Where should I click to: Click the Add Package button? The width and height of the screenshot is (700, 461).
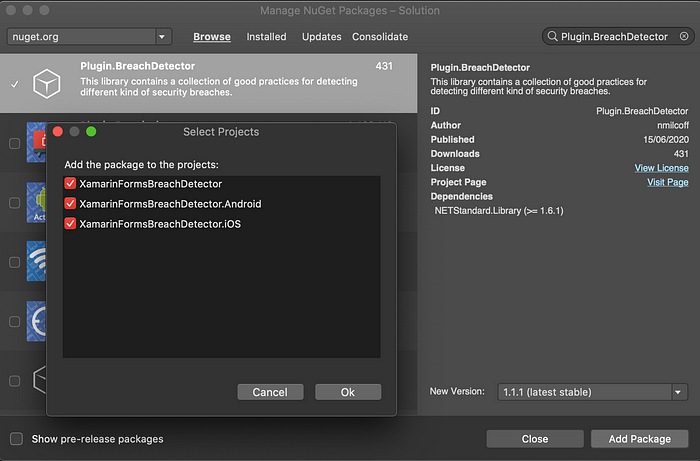tap(639, 439)
